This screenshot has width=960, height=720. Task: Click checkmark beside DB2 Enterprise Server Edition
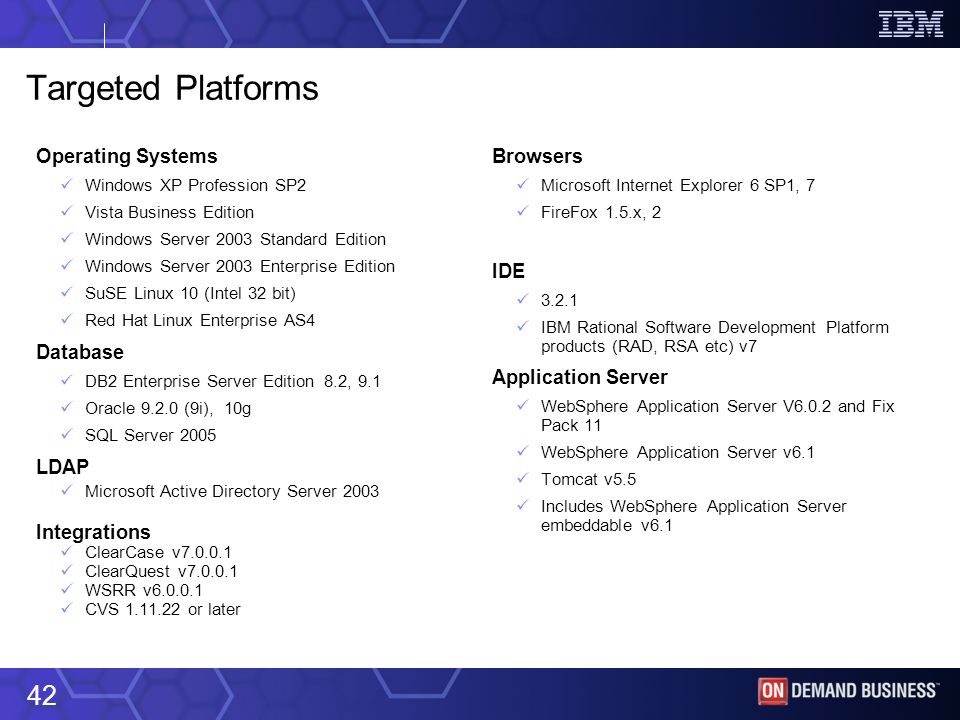pos(67,380)
